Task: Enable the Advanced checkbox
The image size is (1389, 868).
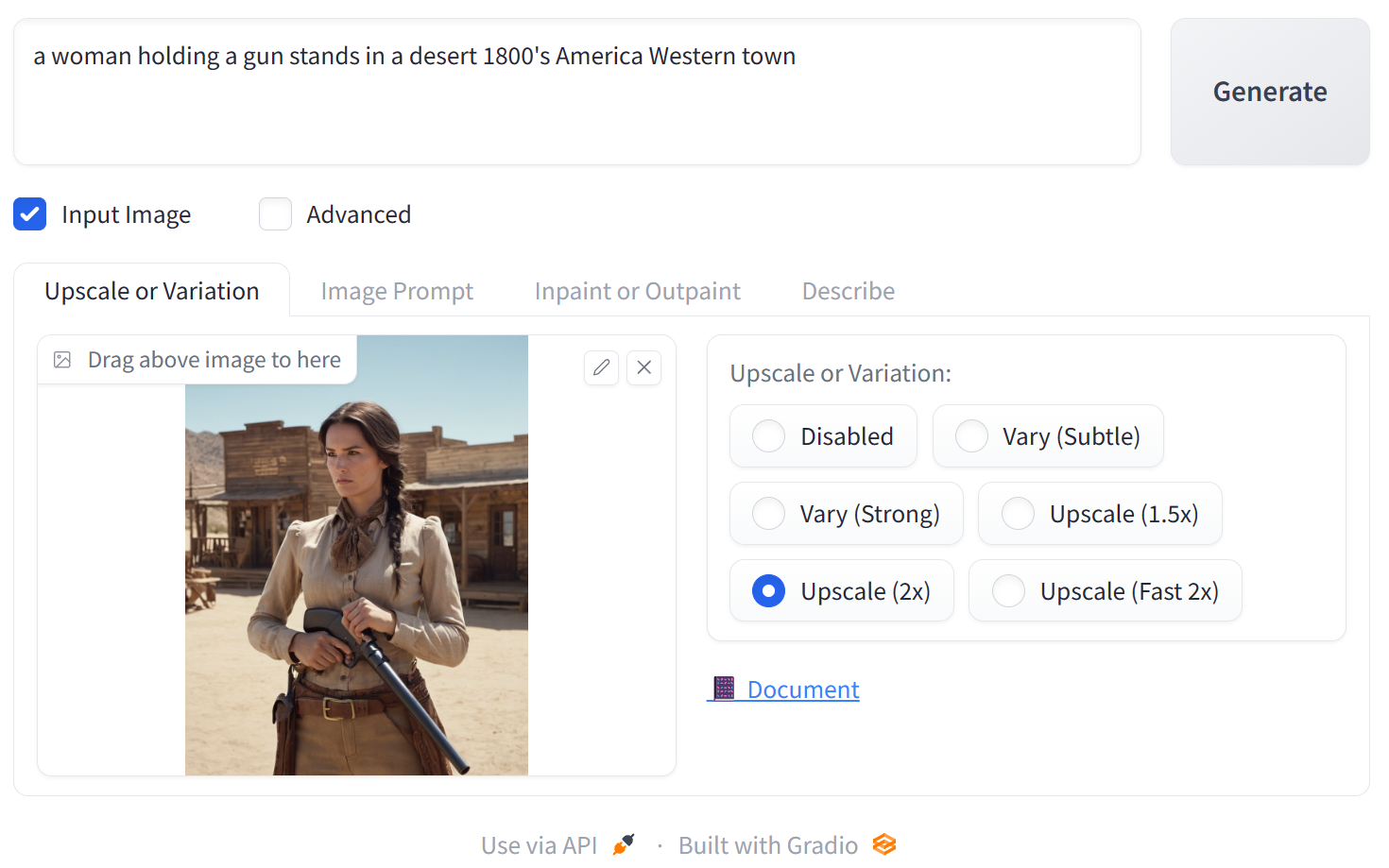Action: coord(276,214)
